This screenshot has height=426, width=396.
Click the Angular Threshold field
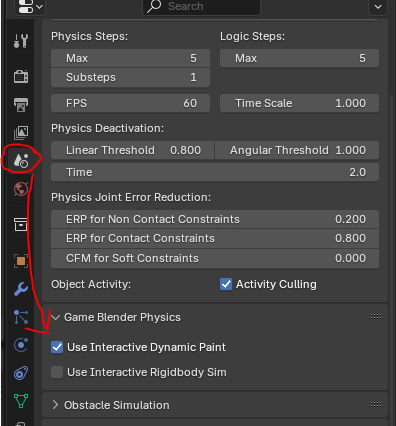[x=297, y=150]
